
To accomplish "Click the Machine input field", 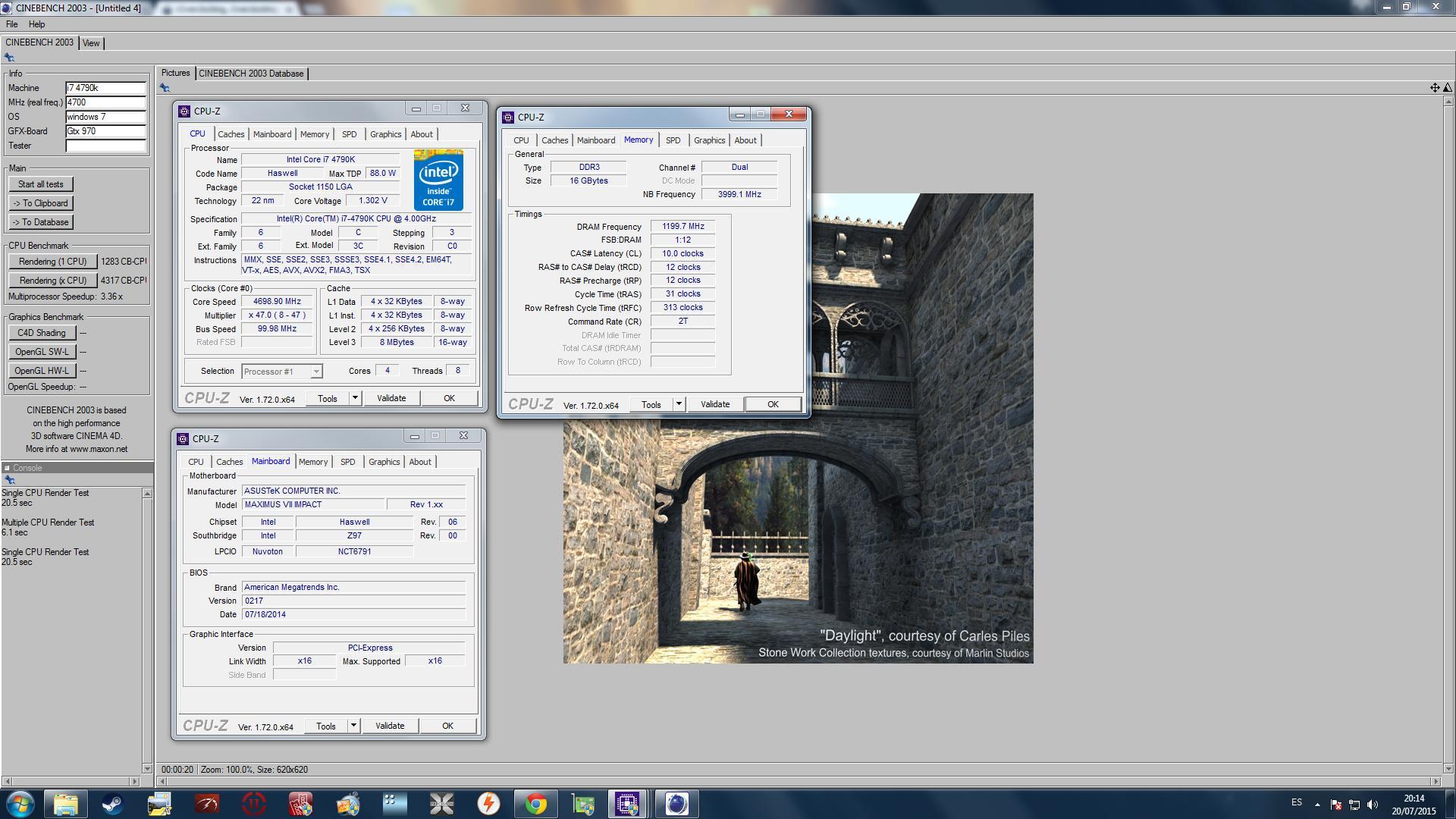I will point(105,88).
